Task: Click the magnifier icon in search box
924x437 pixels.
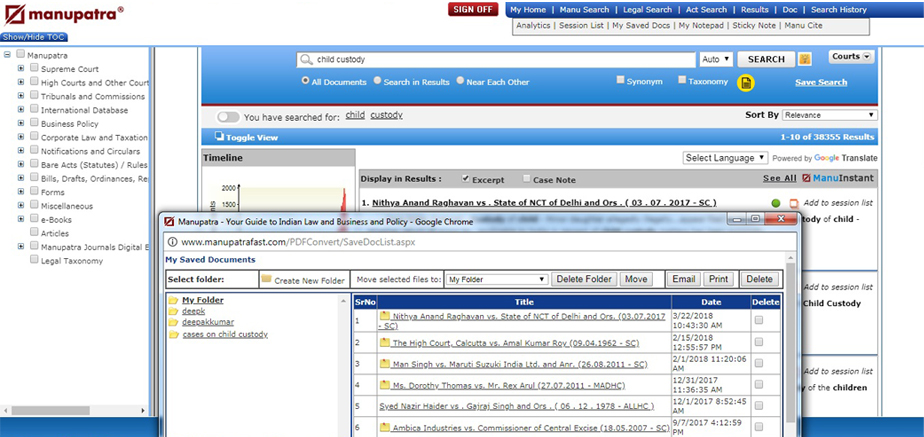Action: pyautogui.click(x=305, y=59)
